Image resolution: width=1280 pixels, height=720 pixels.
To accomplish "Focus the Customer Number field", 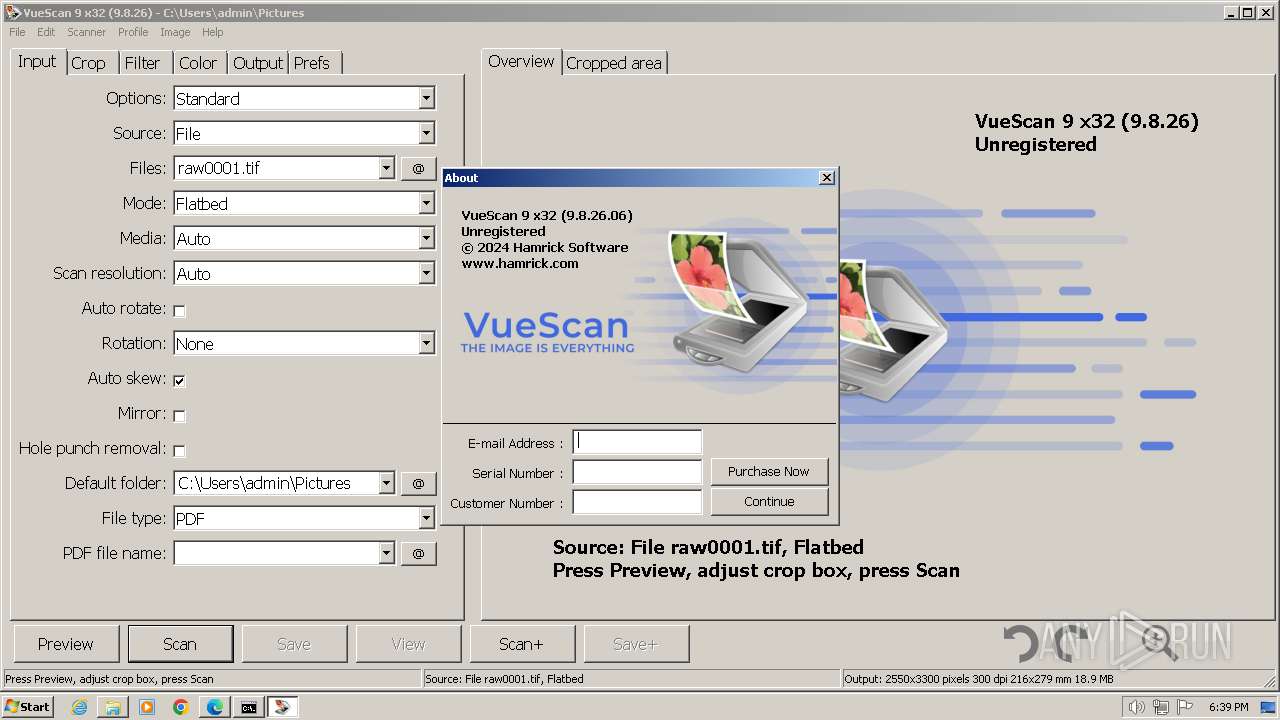I will (637, 502).
